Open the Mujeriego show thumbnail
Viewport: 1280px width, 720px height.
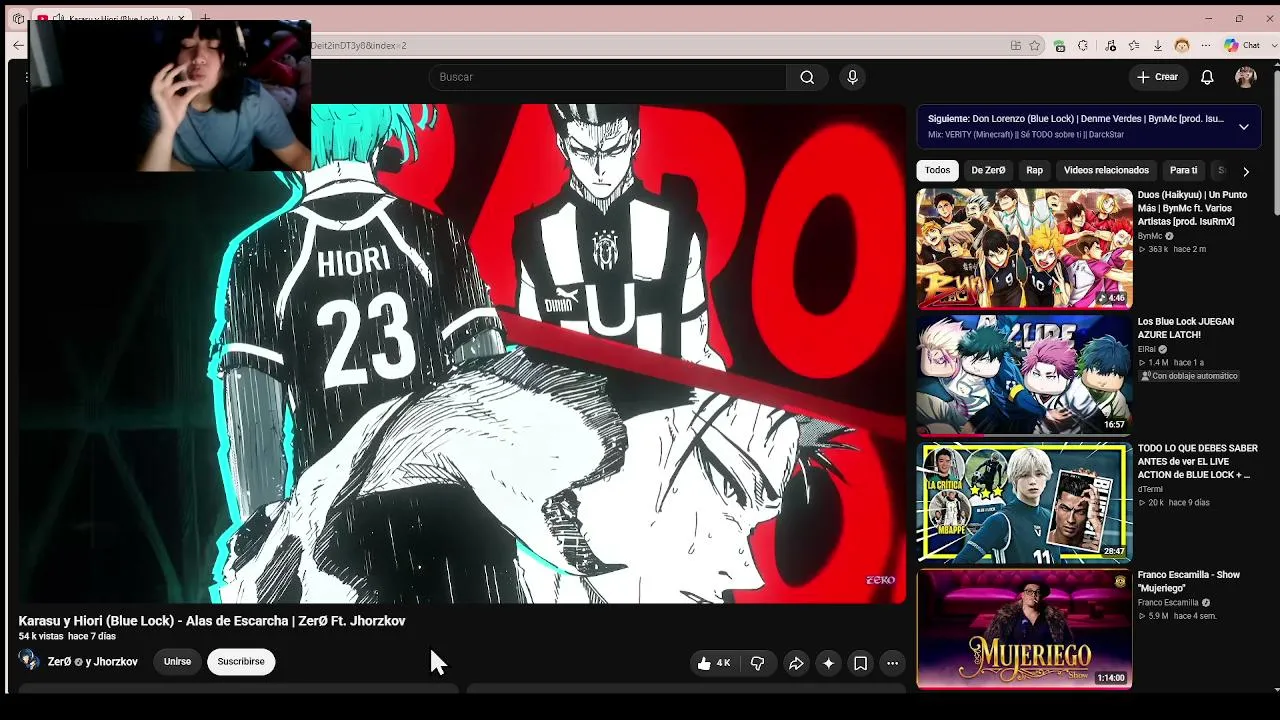pos(1024,629)
